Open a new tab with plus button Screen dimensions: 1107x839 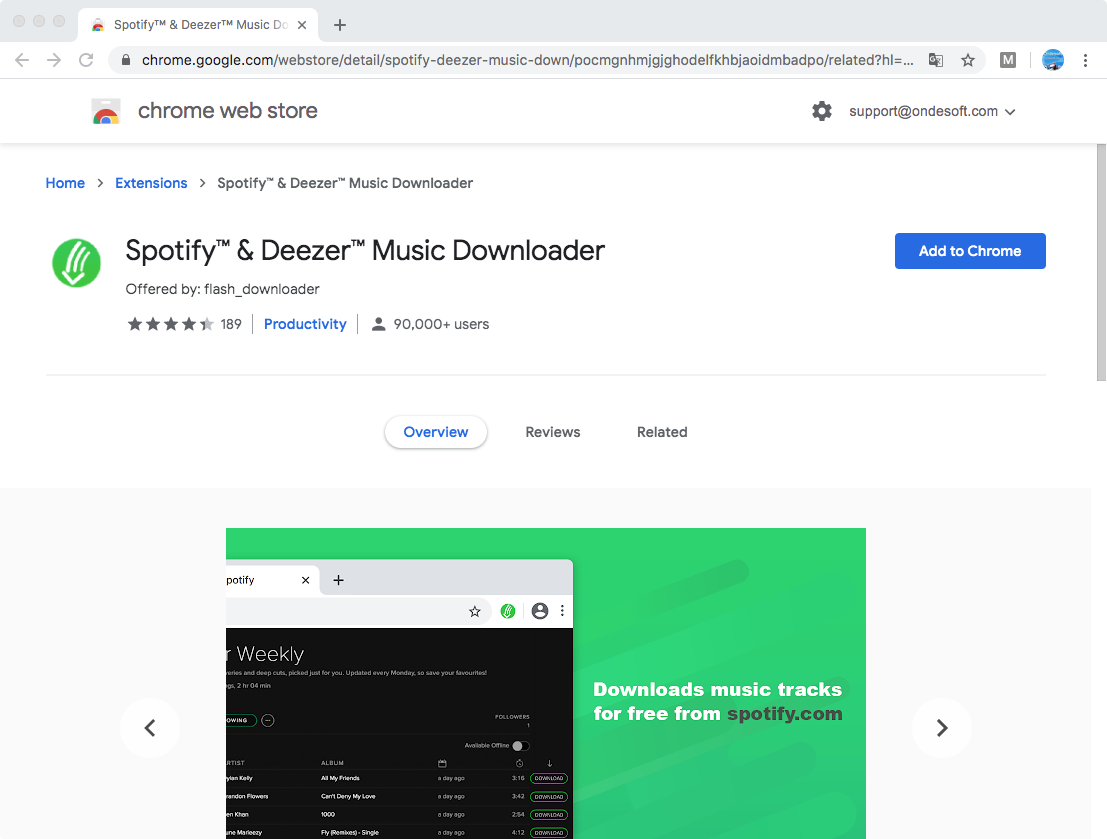pos(340,25)
